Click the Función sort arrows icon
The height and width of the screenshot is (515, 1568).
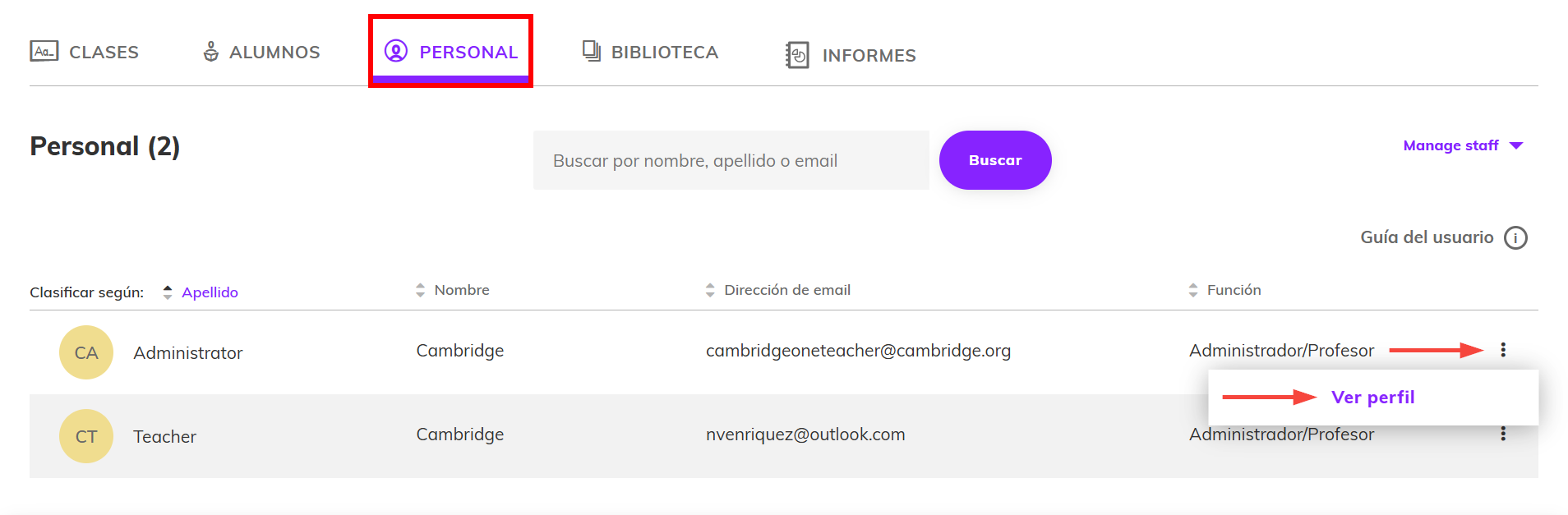[x=1193, y=290]
